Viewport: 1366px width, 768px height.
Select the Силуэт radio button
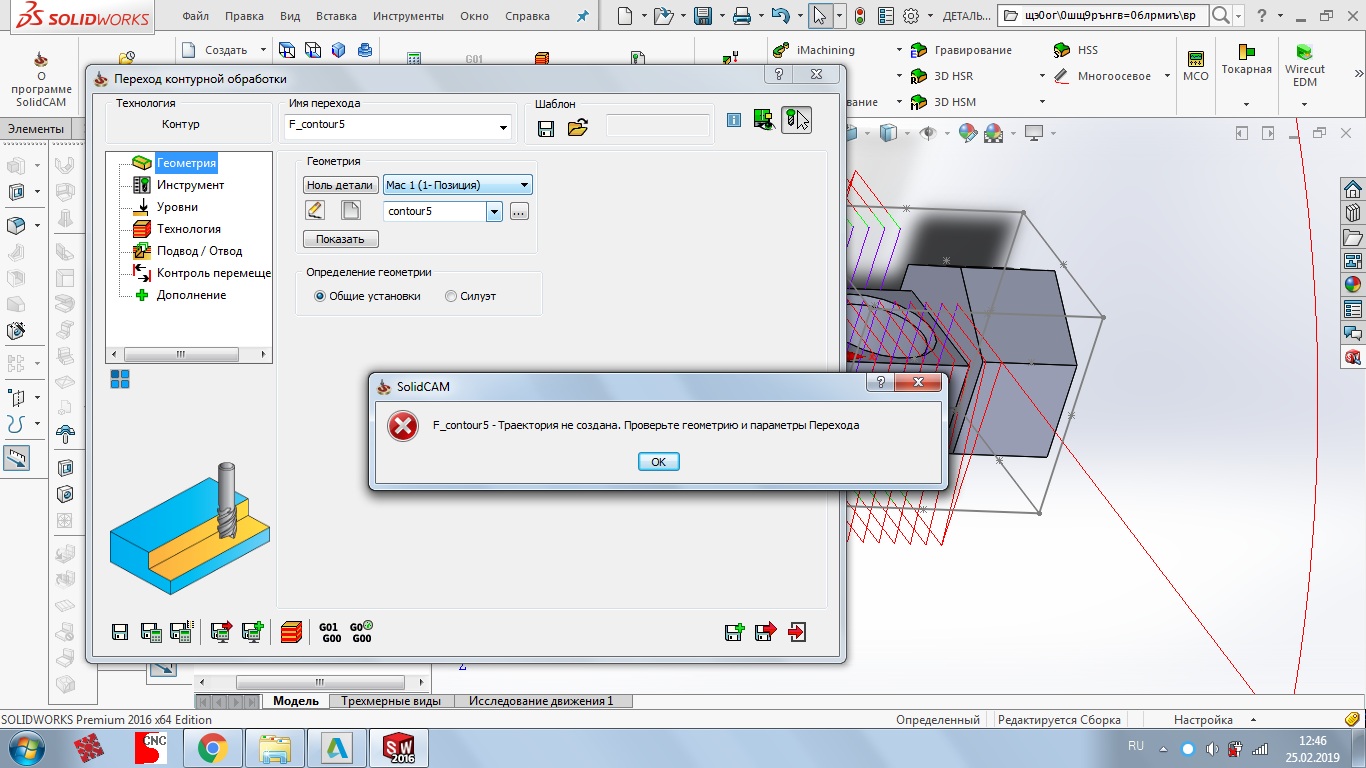click(451, 296)
